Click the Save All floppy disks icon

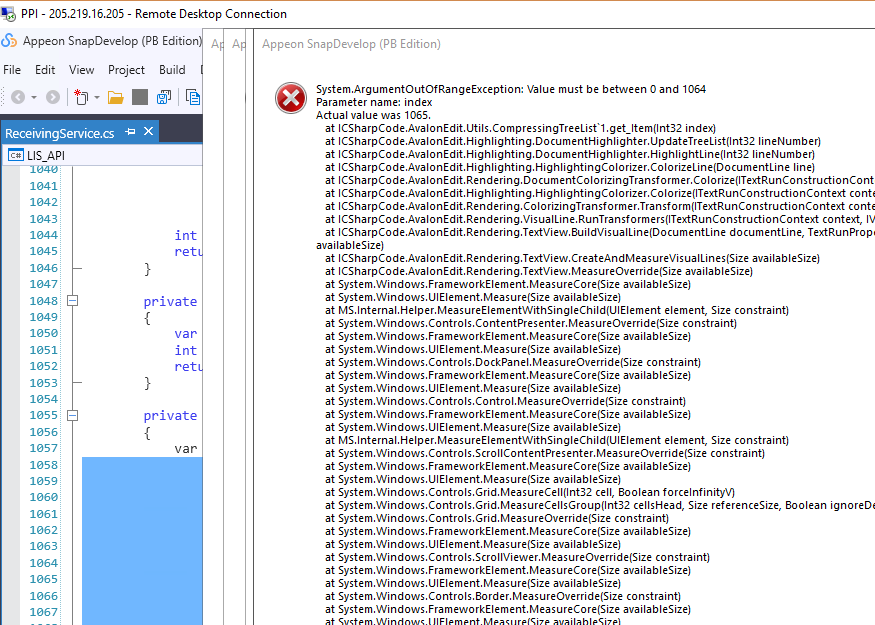(164, 97)
